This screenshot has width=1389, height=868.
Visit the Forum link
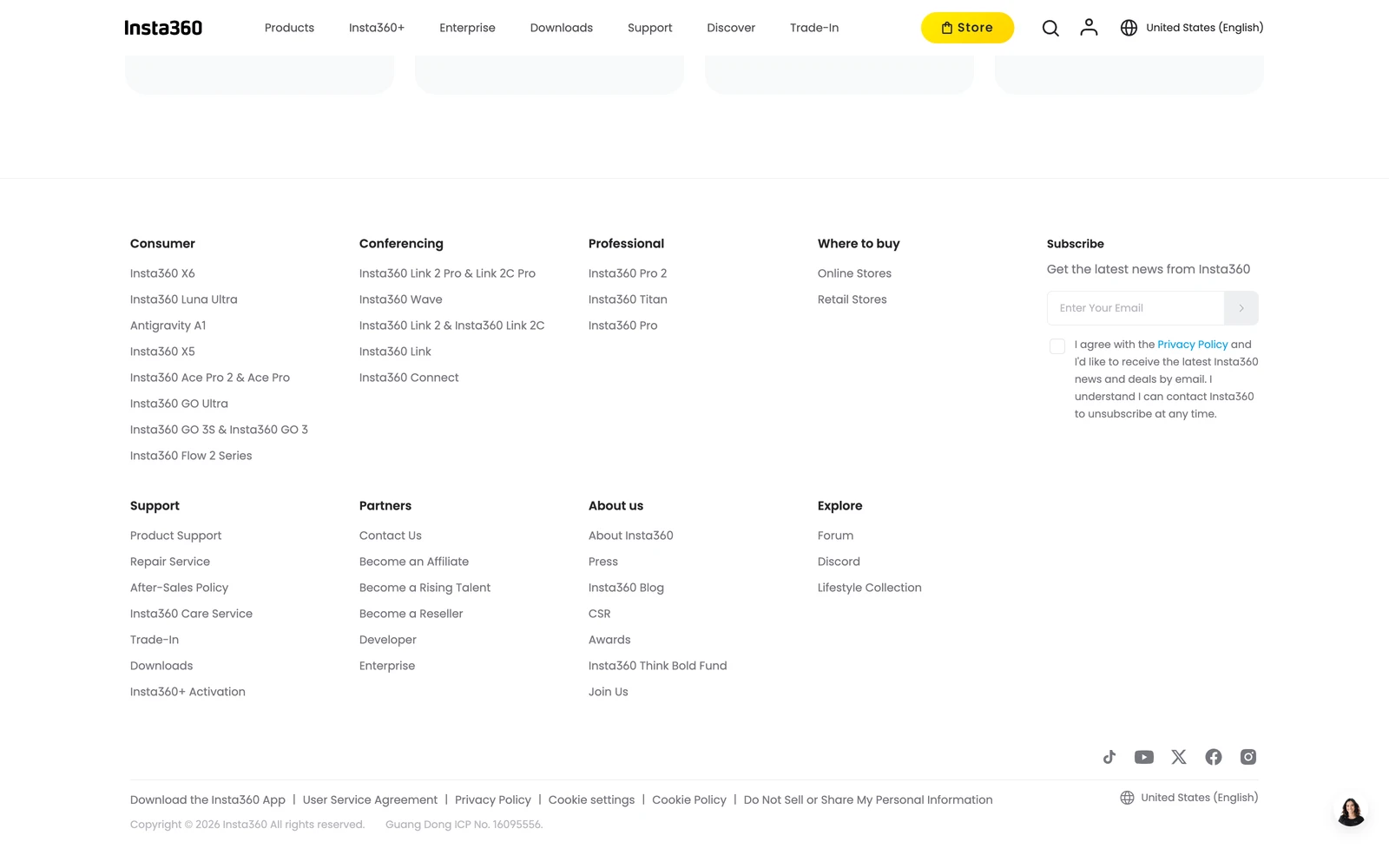point(835,536)
